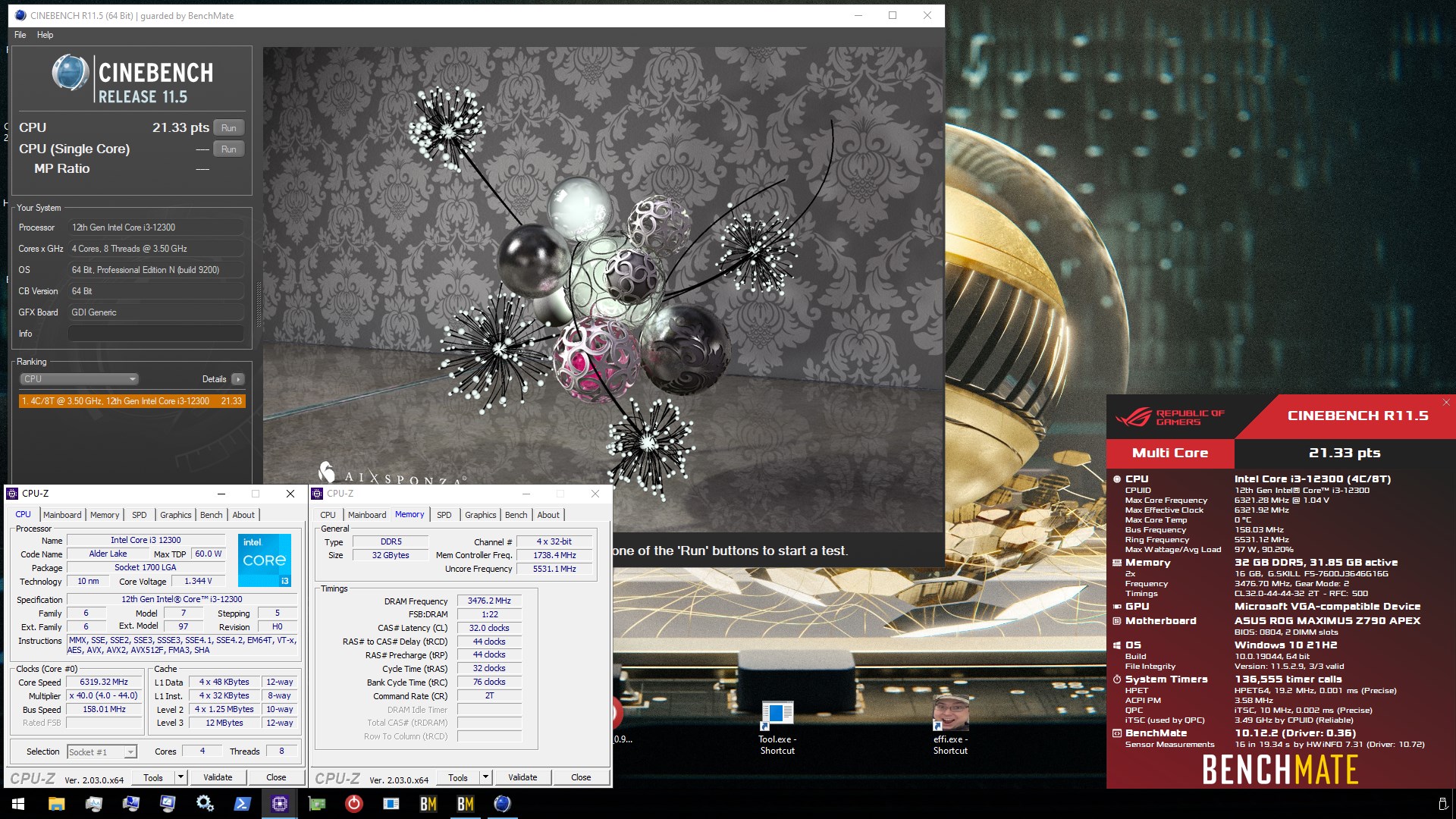Image resolution: width=1456 pixels, height=819 pixels.
Task: Launch PowerShell from the taskbar
Action: click(242, 804)
